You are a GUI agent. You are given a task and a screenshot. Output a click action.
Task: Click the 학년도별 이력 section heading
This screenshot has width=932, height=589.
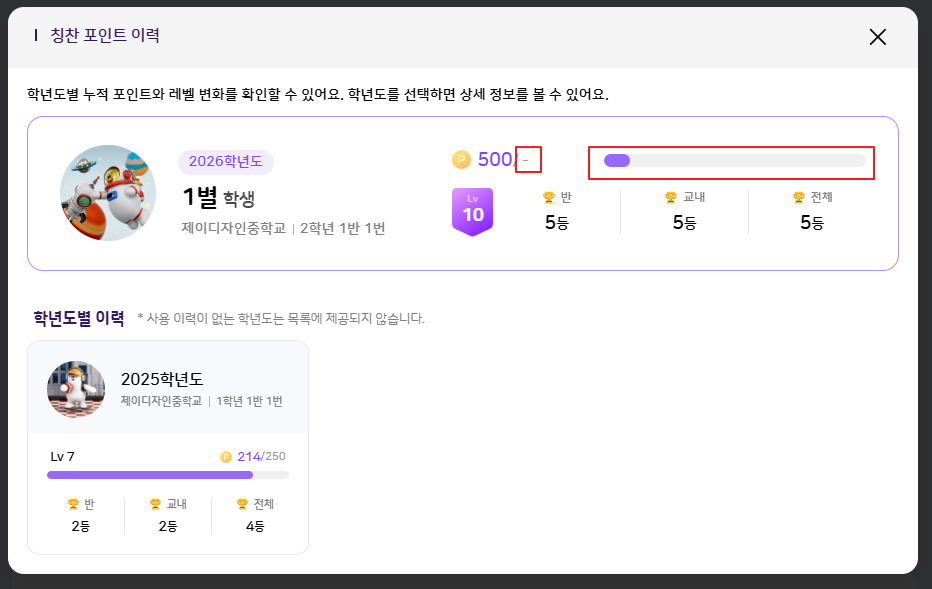79,319
